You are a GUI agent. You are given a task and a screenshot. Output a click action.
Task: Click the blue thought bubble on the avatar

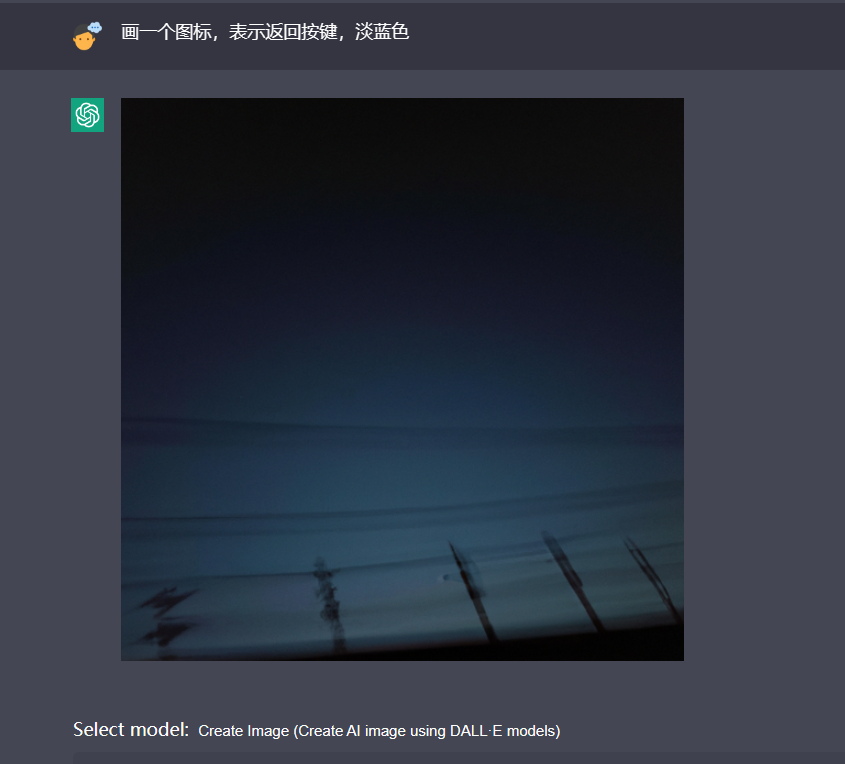pyautogui.click(x=95, y=27)
